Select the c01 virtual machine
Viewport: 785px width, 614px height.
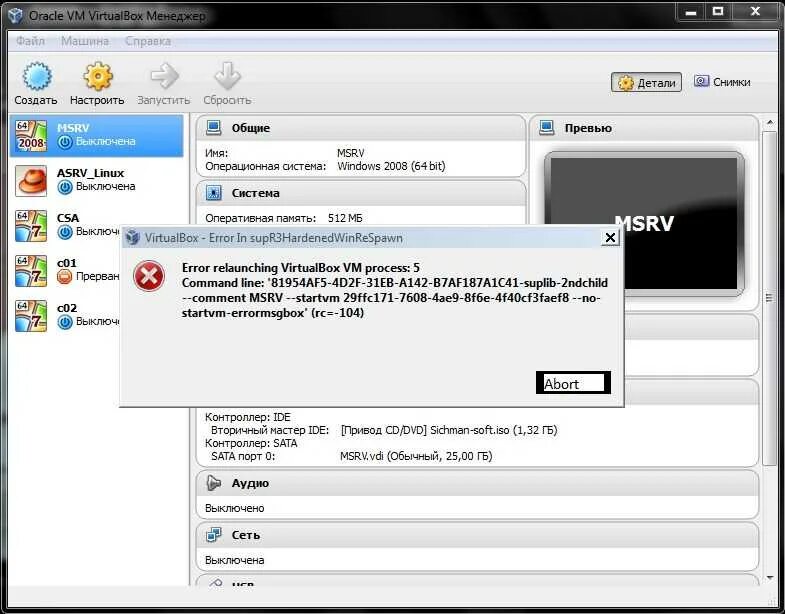coord(65,270)
